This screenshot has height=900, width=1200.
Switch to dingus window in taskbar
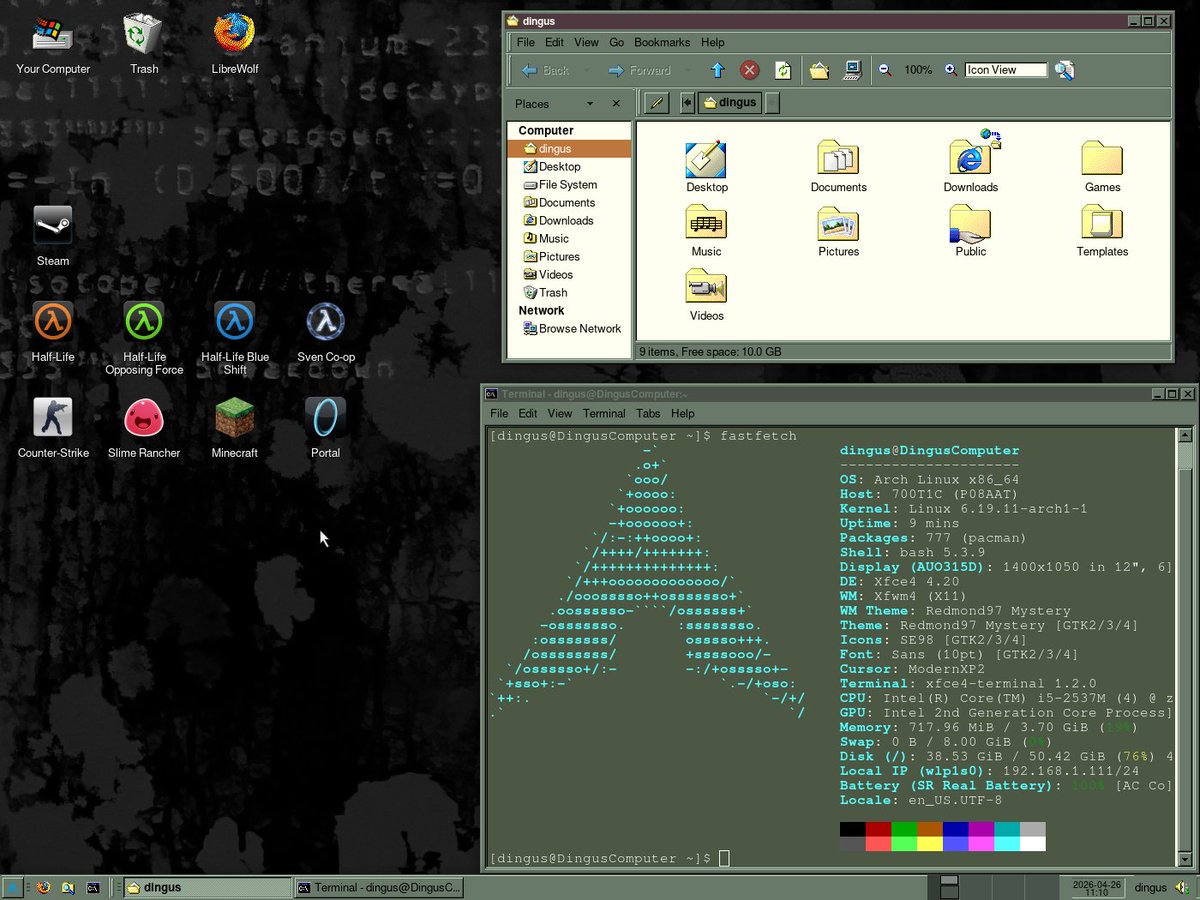pyautogui.click(x=207, y=887)
